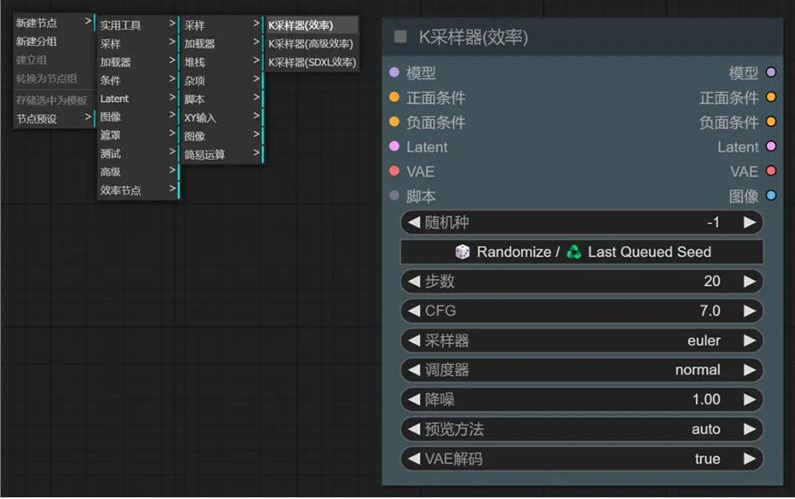
Task: Open the 遮罩 submenu
Action: point(138,135)
